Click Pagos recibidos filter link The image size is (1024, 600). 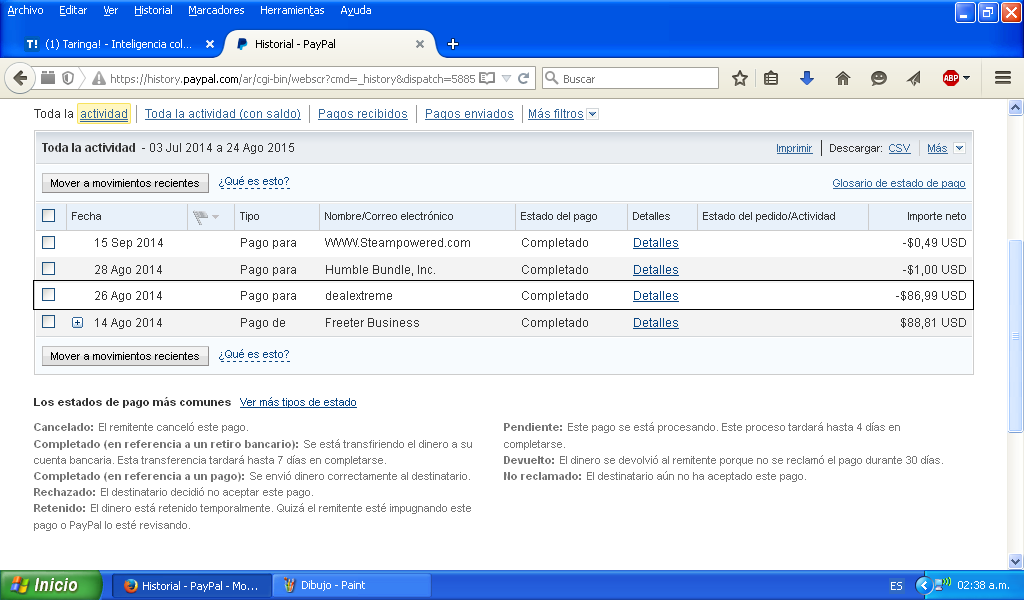click(x=362, y=114)
